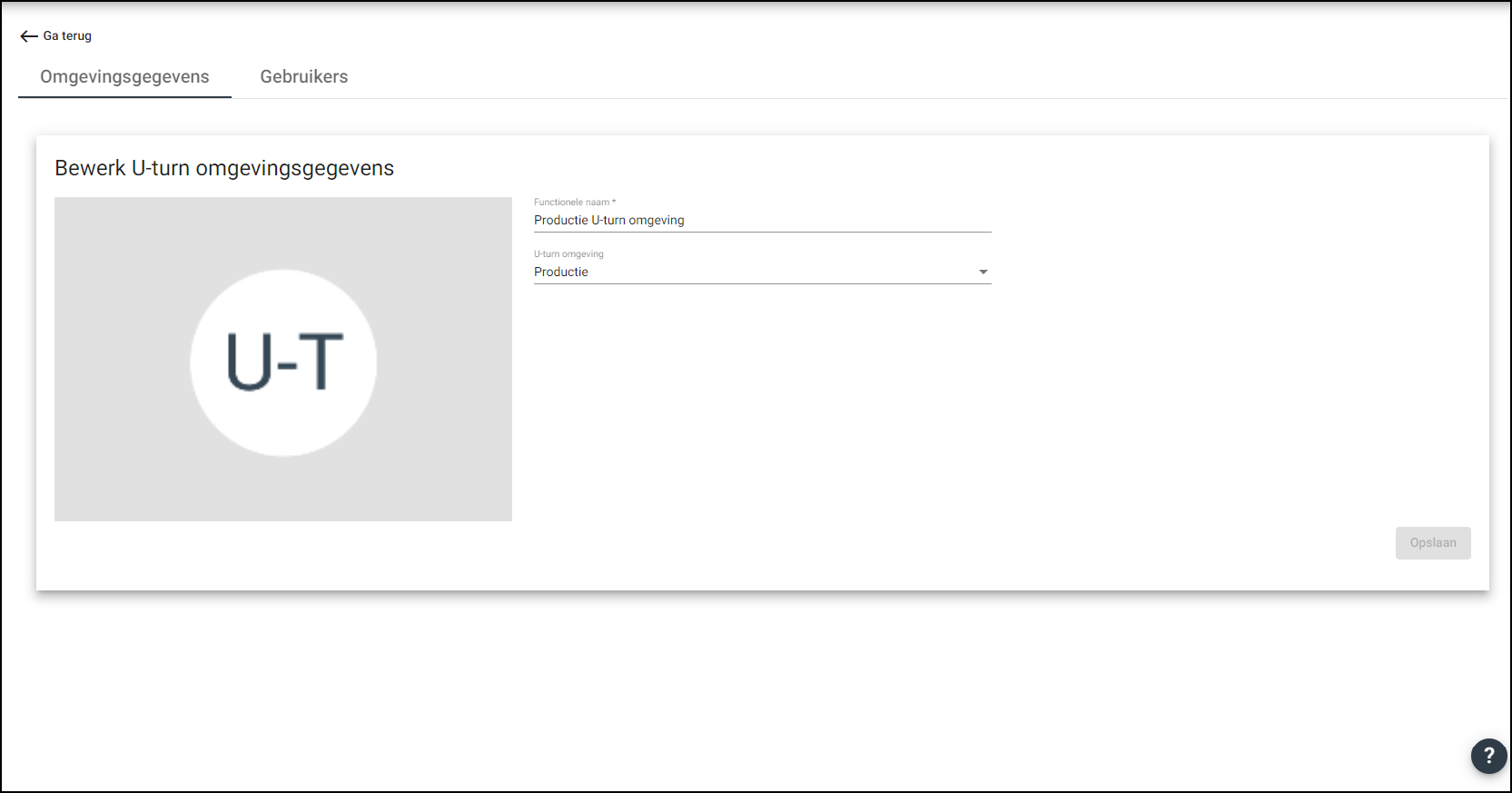Image resolution: width=1512 pixels, height=793 pixels.
Task: Click the 'U-T' letters inside the avatar
Action: click(284, 362)
